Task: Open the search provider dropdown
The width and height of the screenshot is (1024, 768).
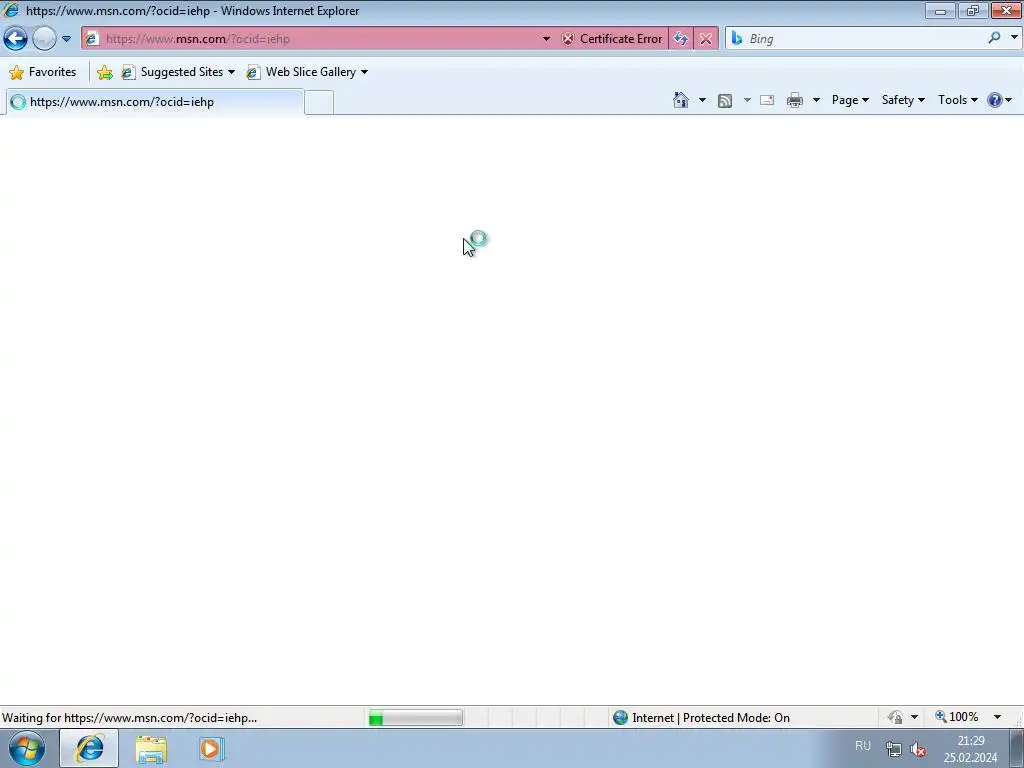Action: point(1014,38)
